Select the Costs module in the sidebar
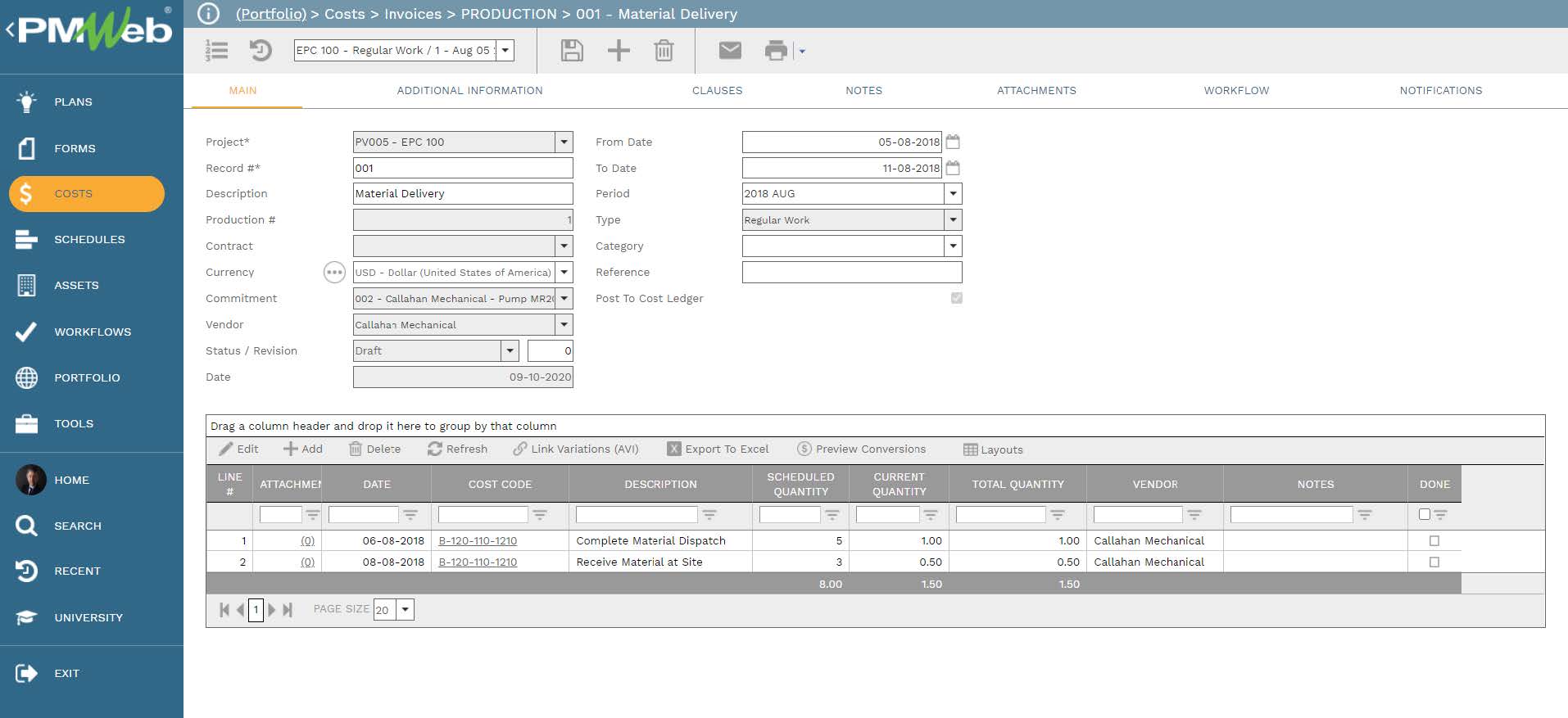This screenshot has width=1568, height=718. 87,194
